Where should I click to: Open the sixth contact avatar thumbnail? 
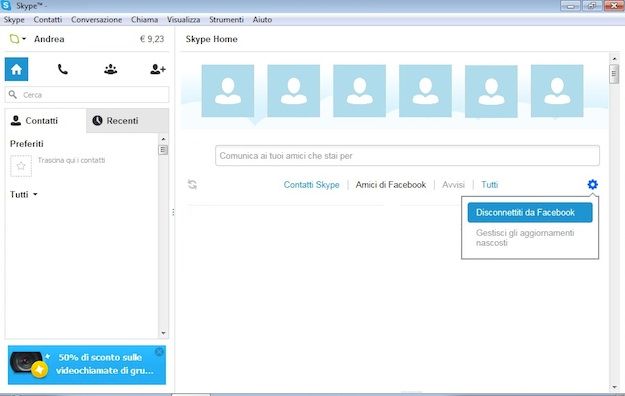557,91
